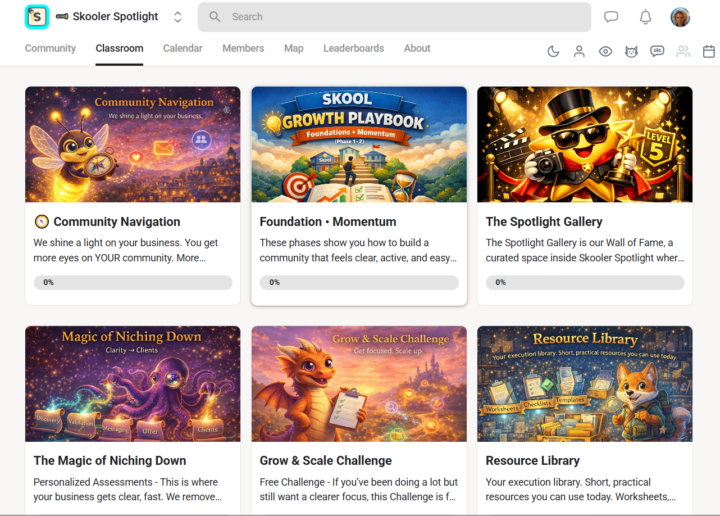Click the cat face icon
This screenshot has width=720, height=516.
coord(631,51)
